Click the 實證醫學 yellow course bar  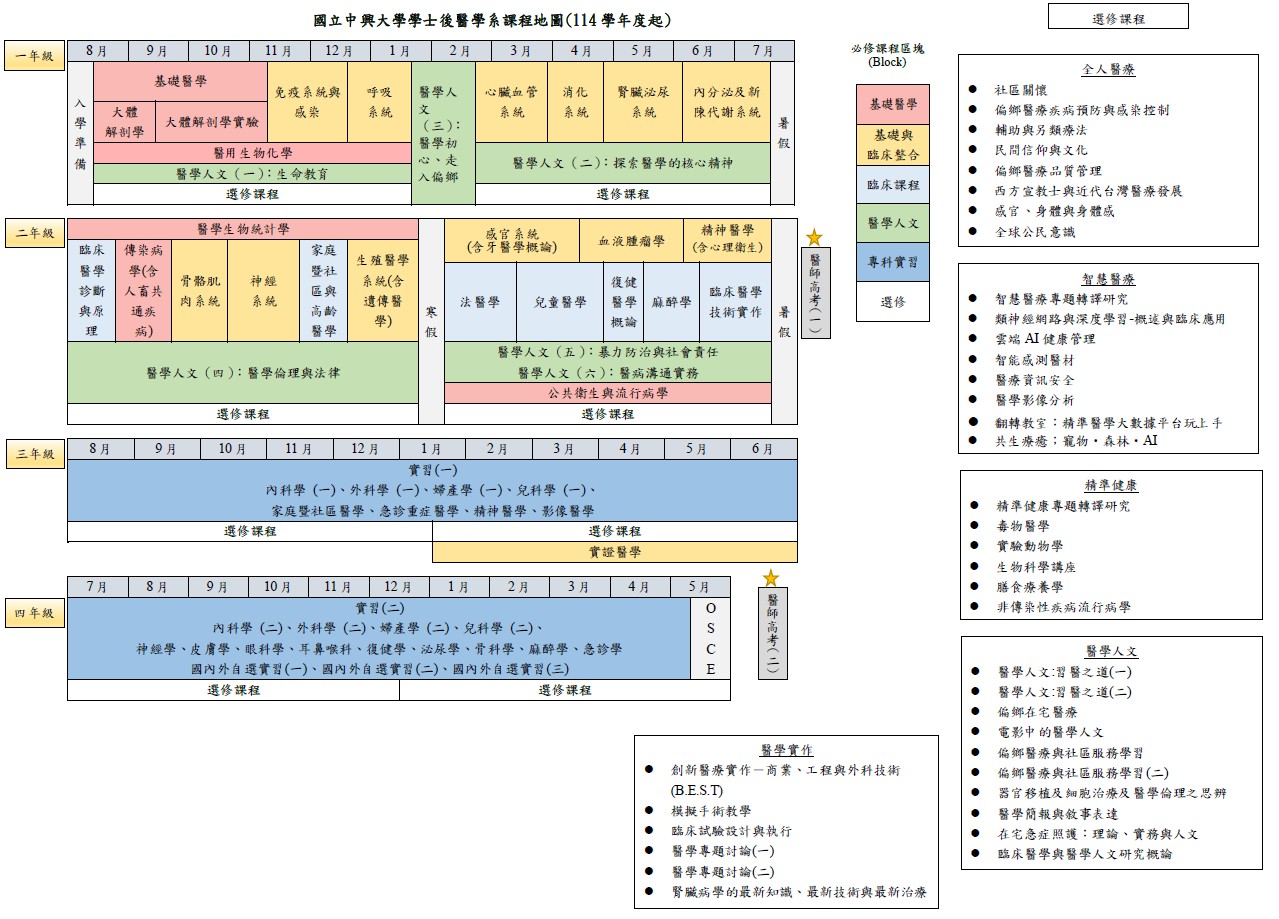(614, 552)
